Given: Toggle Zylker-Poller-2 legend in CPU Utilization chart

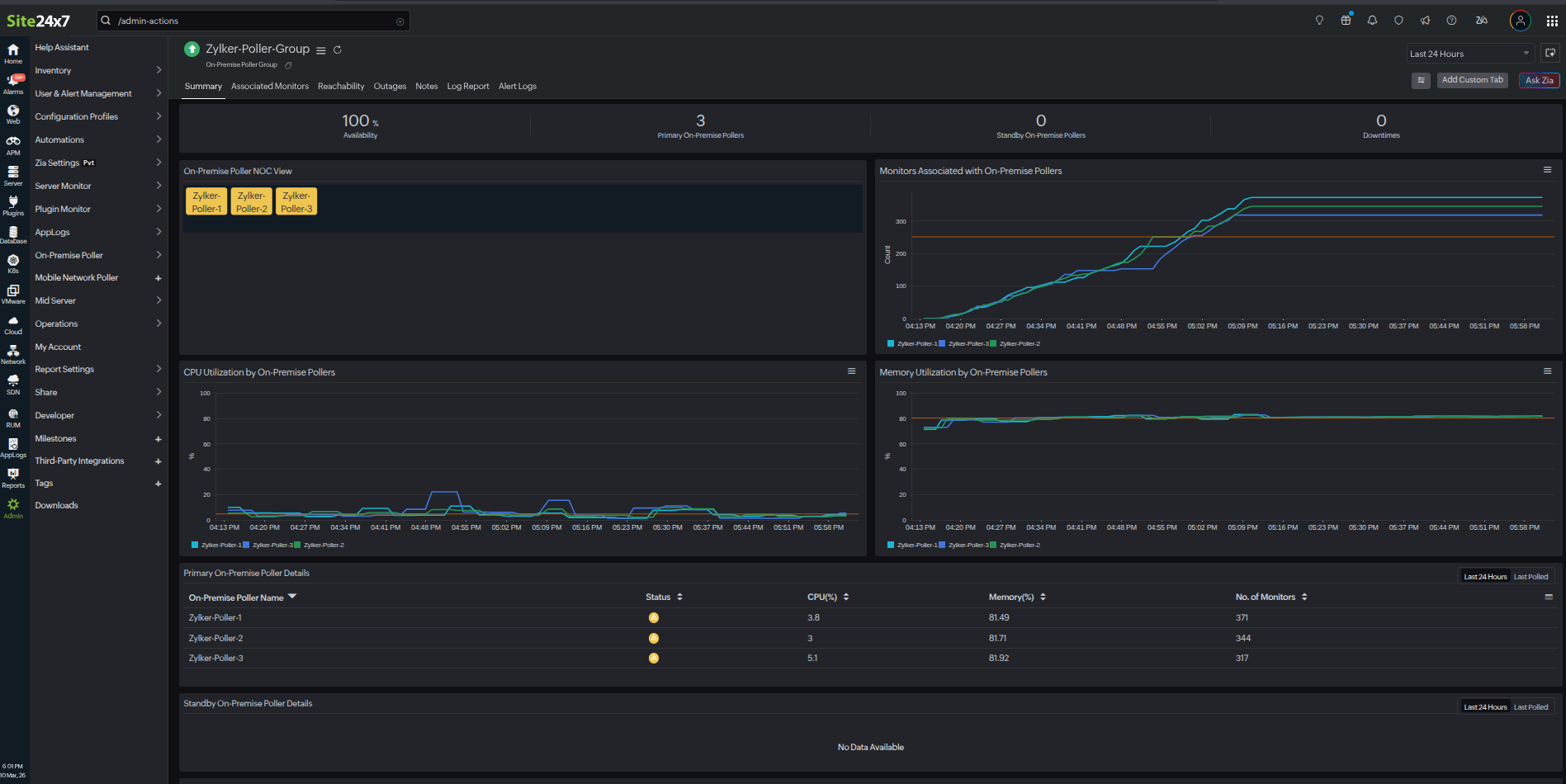Looking at the screenshot, I should pos(323,545).
